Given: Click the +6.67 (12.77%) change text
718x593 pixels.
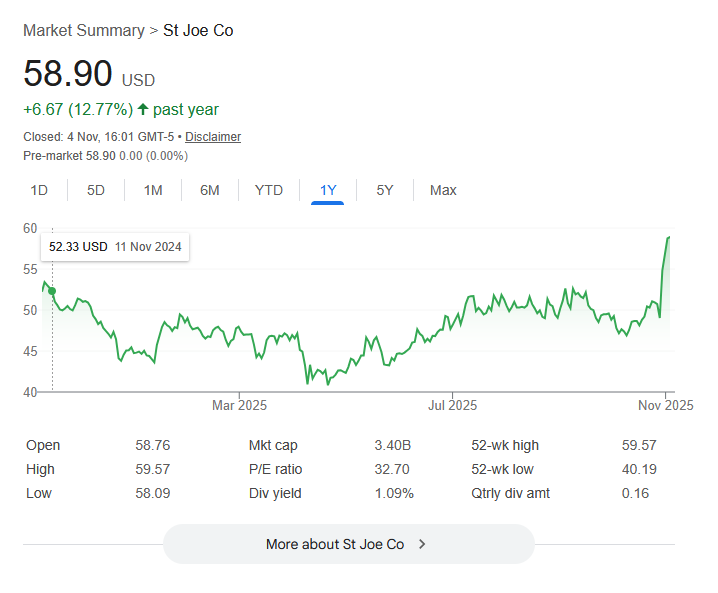Looking at the screenshot, I should (78, 109).
